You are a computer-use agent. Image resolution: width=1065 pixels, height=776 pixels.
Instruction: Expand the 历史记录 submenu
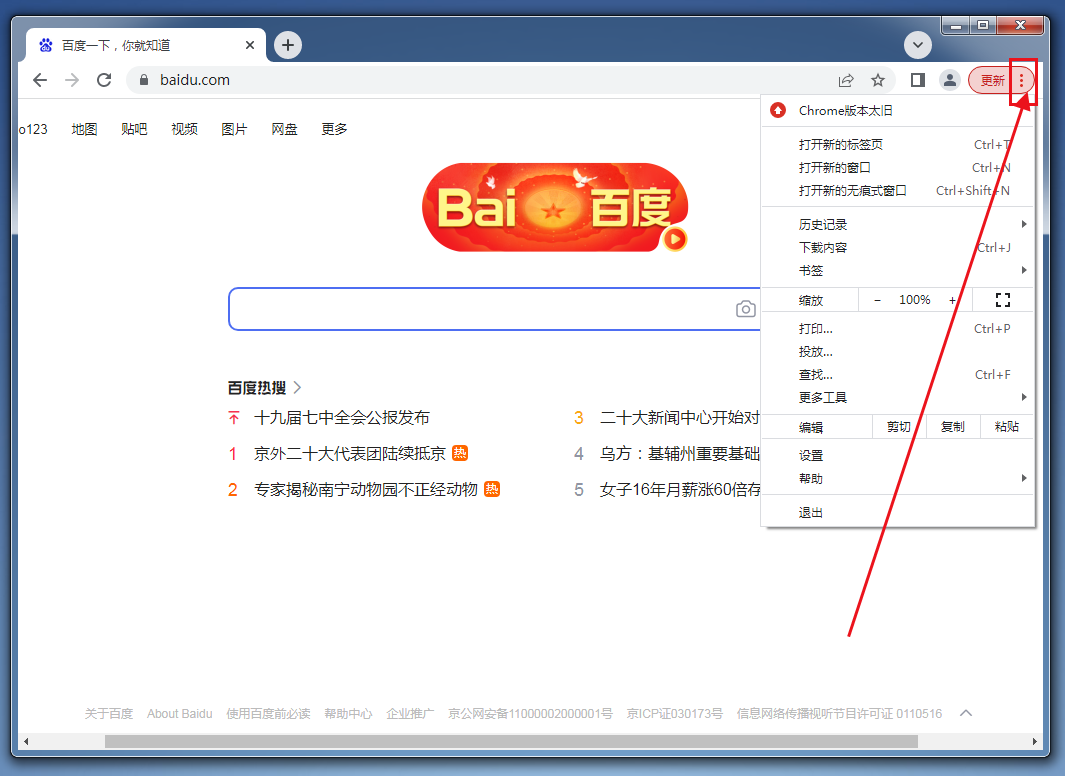[x=897, y=225]
